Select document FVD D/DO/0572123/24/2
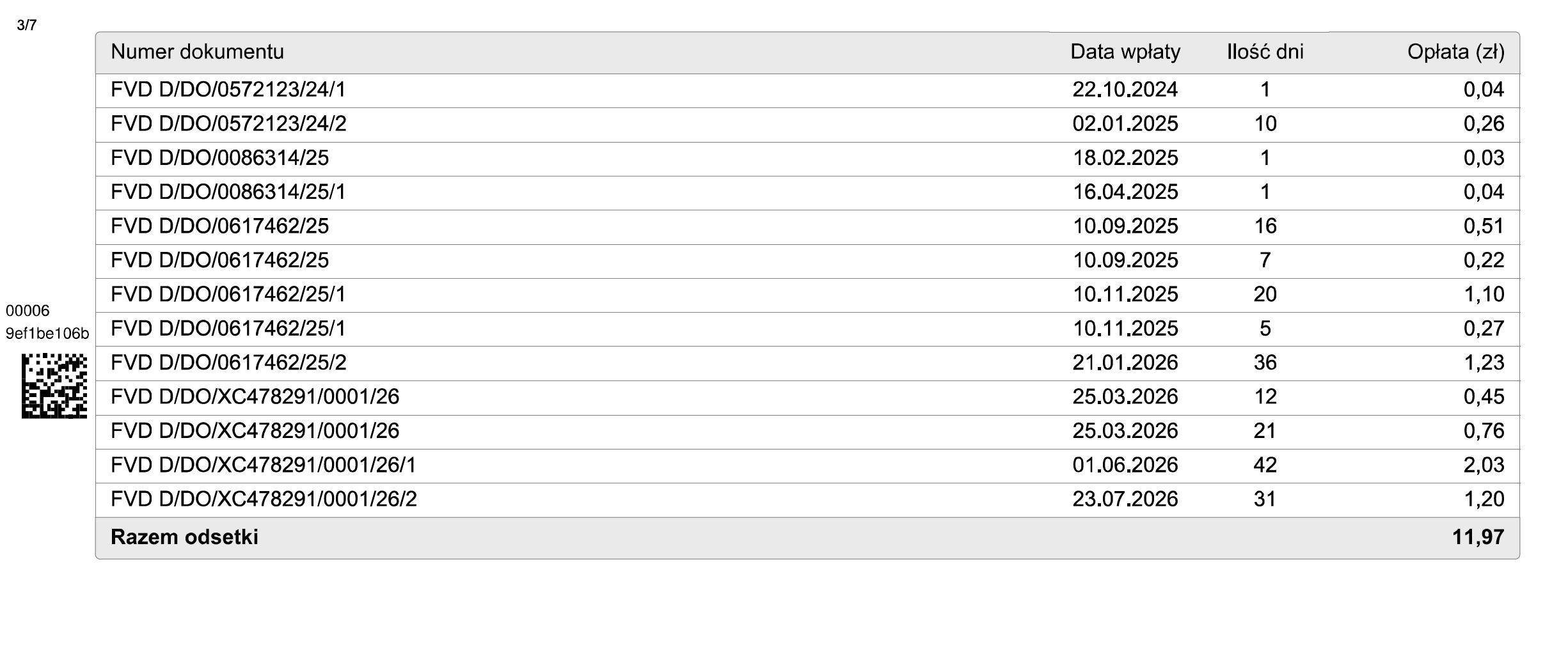 click(228, 123)
